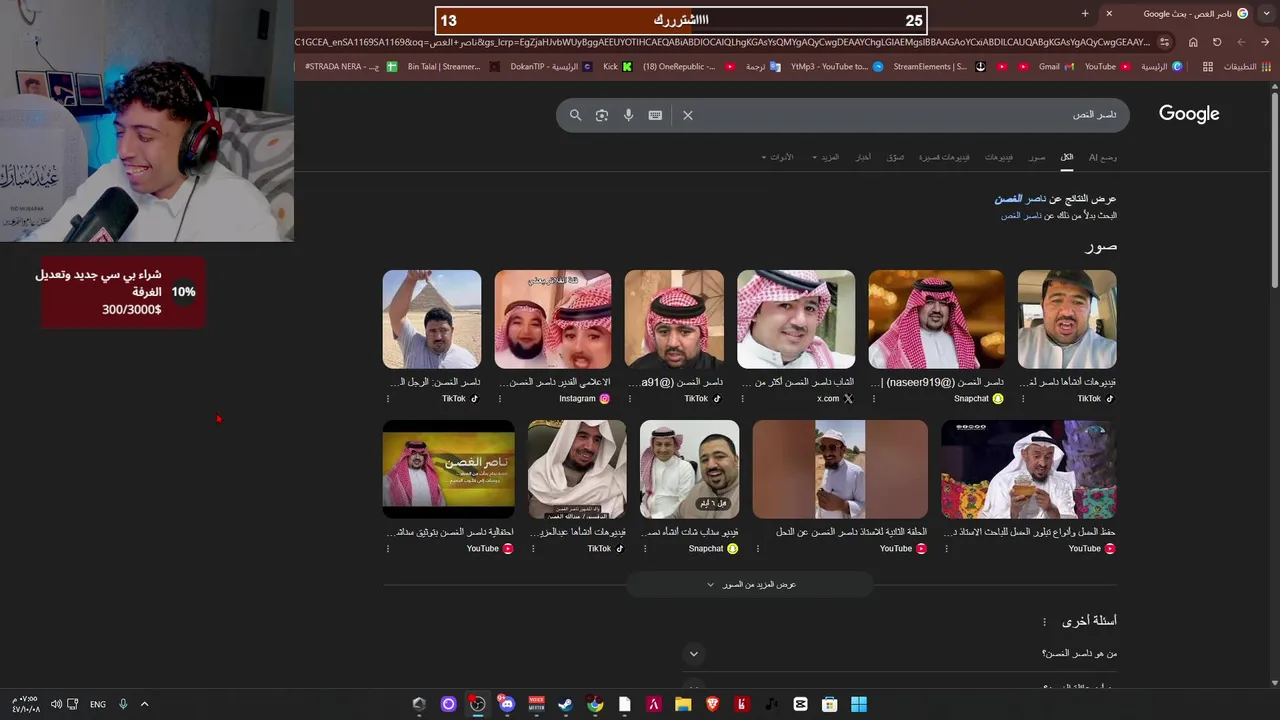The width and height of the screenshot is (1280, 720).
Task: Open options menu for pyramids TikTok result
Action: (x=388, y=399)
